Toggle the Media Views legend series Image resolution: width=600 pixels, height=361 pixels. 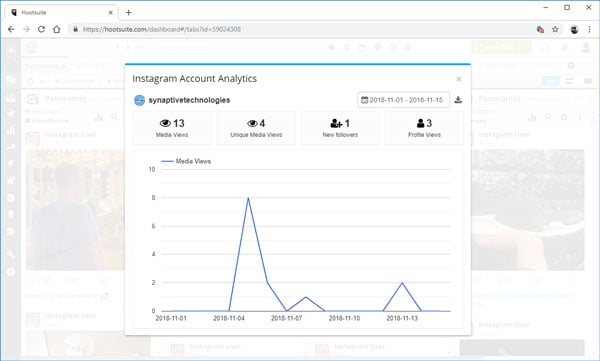[186, 161]
